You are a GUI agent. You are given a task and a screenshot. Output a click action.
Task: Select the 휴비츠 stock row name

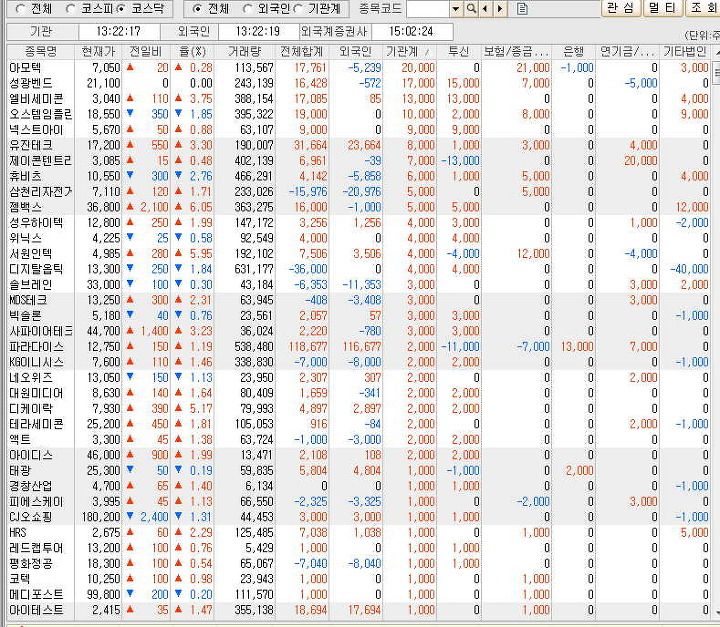point(25,176)
